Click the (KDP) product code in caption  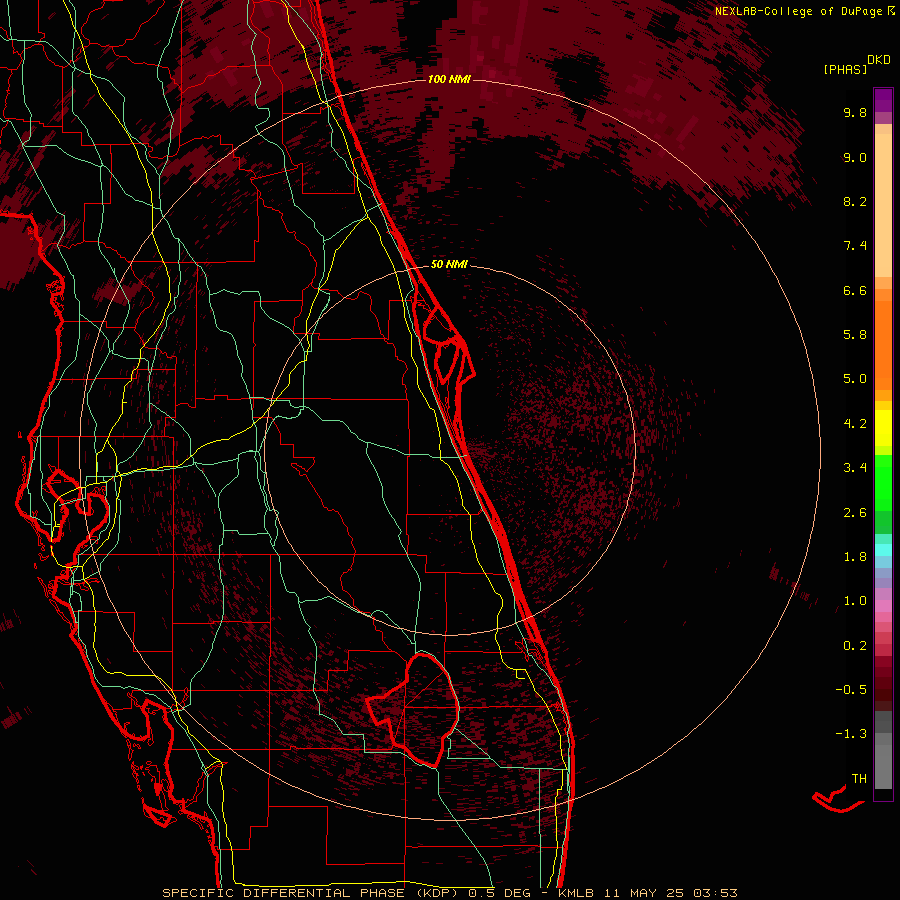pyautogui.click(x=437, y=893)
